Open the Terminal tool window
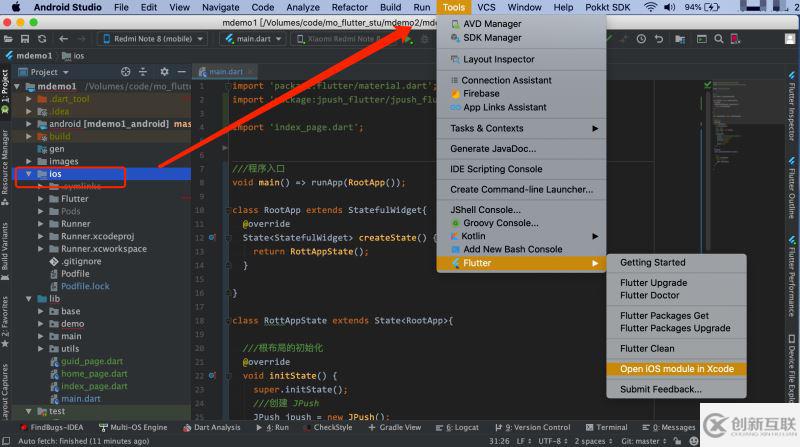 (611, 427)
